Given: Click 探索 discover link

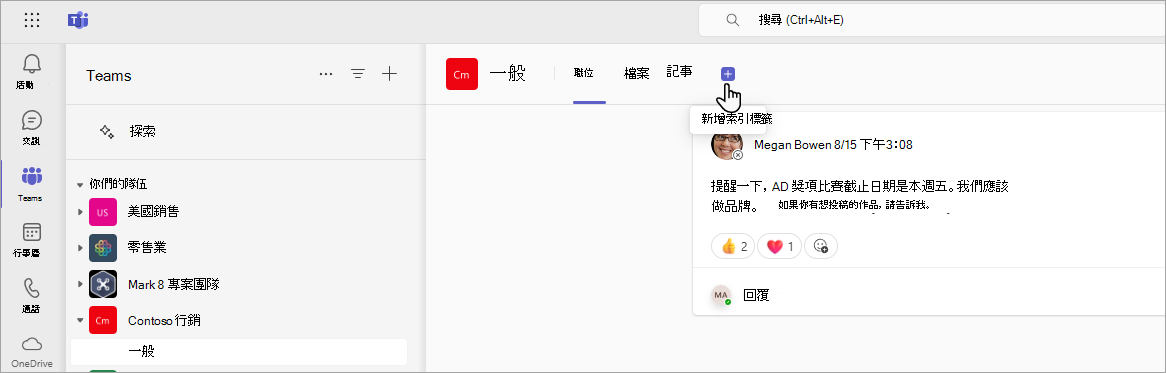Looking at the screenshot, I should (143, 132).
